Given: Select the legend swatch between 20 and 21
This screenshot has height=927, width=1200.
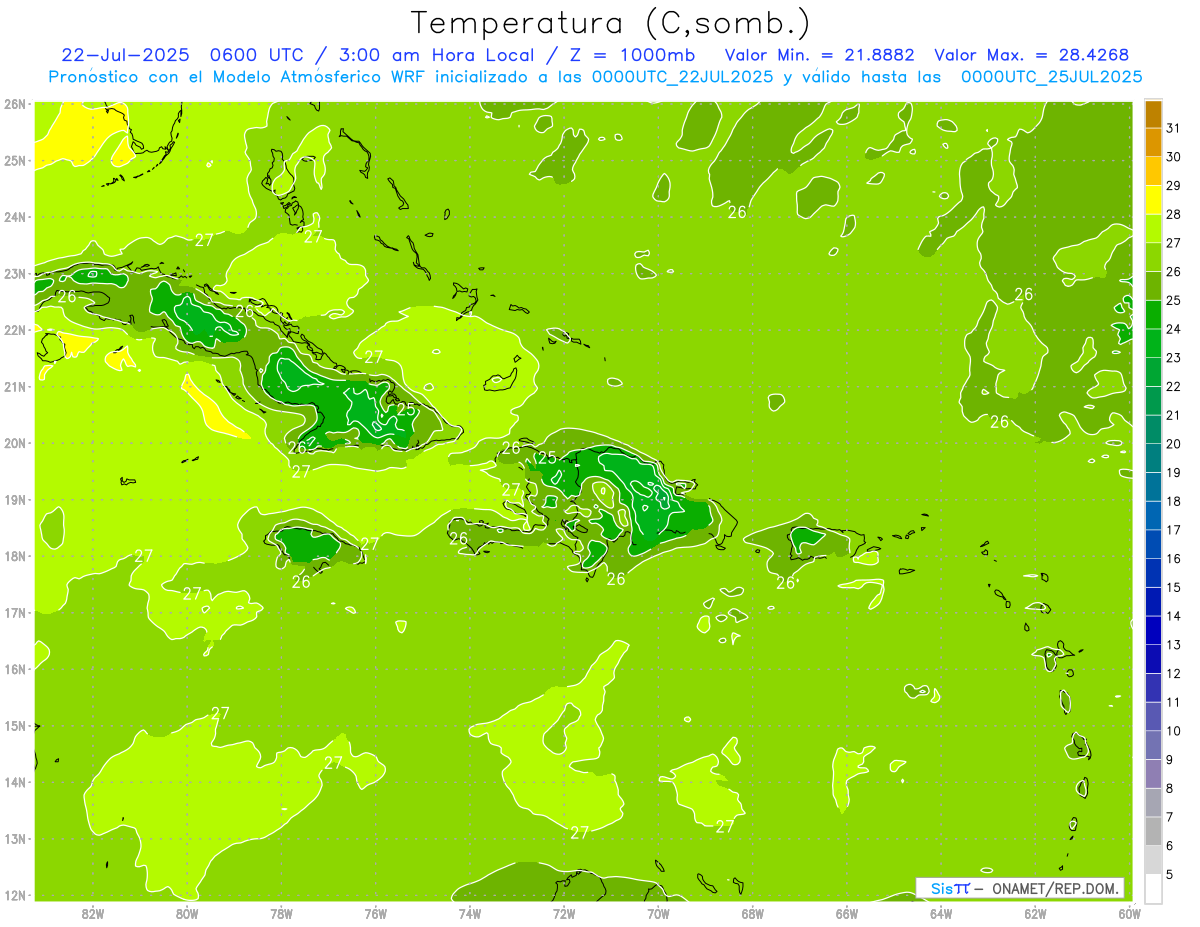Looking at the screenshot, I should coord(1153,429).
